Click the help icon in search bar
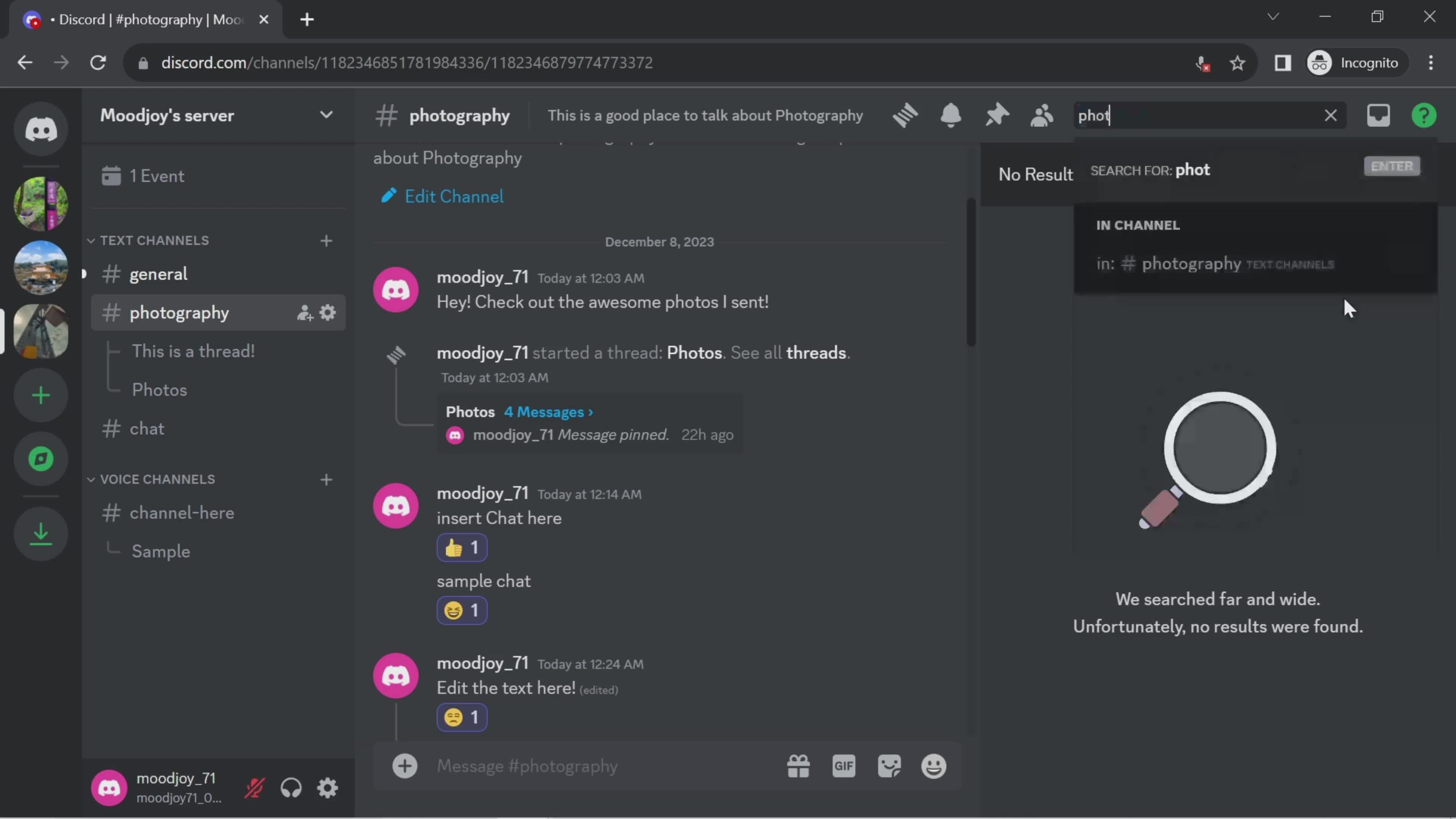Image resolution: width=1456 pixels, height=819 pixels. [1424, 115]
